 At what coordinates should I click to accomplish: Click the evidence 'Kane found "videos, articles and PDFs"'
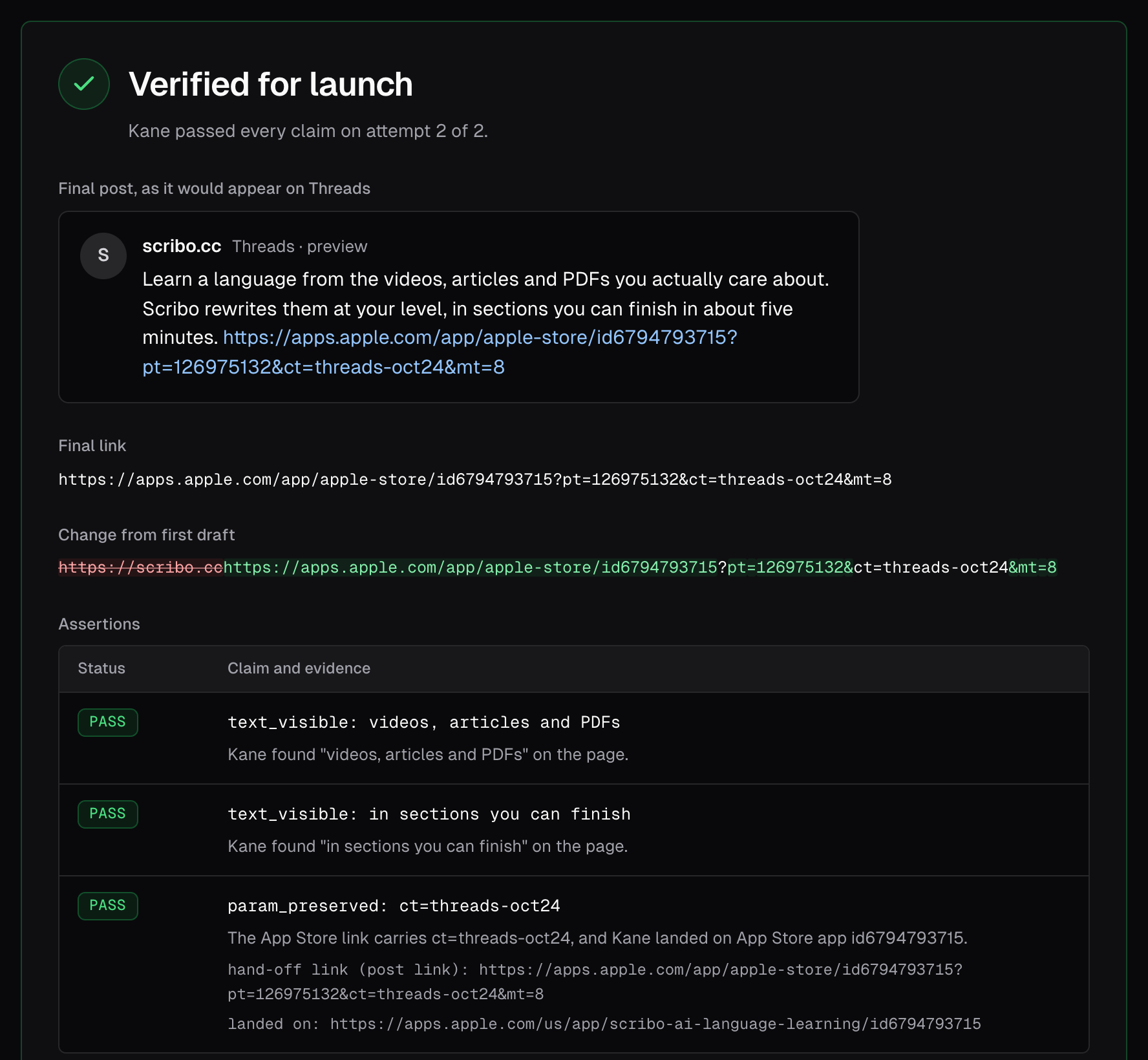tap(428, 755)
